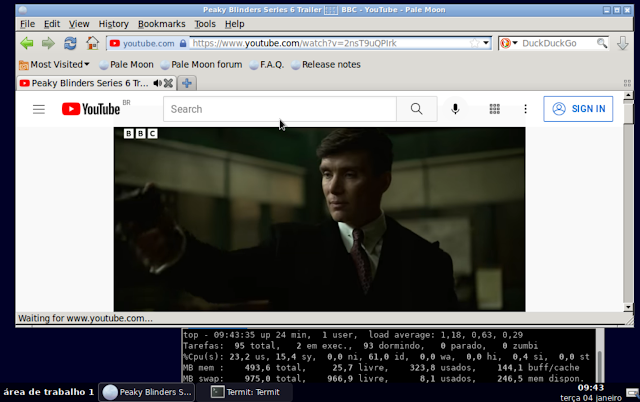
Task: Open the Edit menu
Action: 52,24
